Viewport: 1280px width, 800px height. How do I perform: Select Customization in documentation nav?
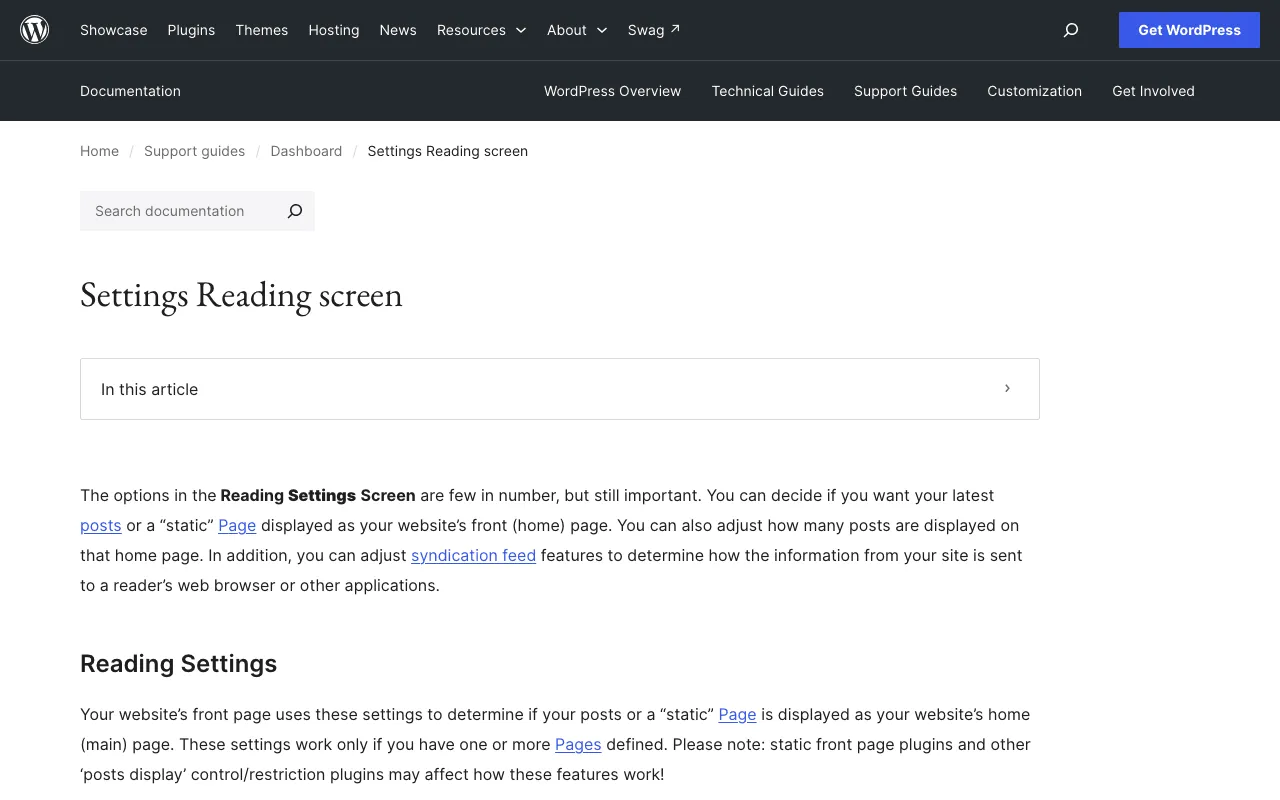click(x=1034, y=91)
